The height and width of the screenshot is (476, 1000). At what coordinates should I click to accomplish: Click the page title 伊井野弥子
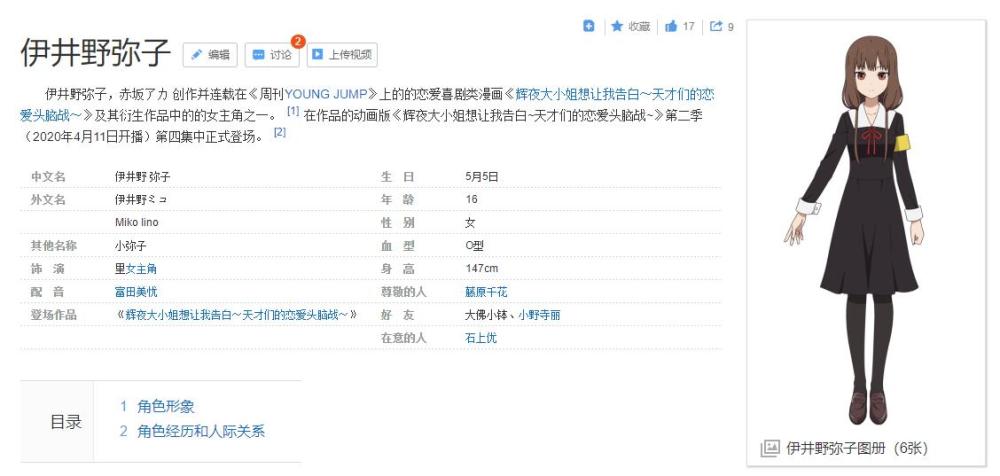[x=96, y=53]
